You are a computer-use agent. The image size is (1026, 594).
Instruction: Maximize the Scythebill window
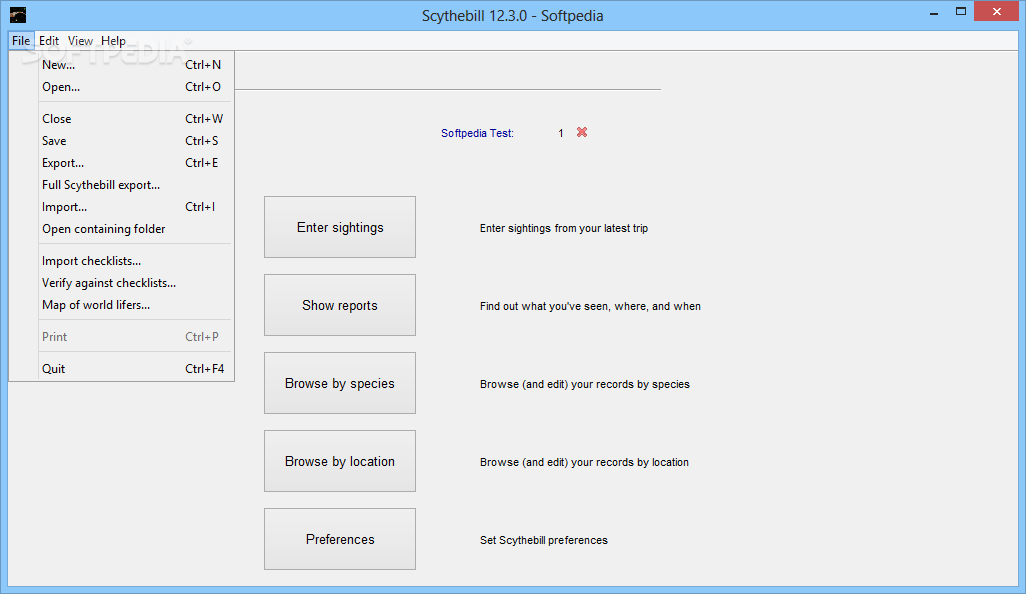click(961, 12)
